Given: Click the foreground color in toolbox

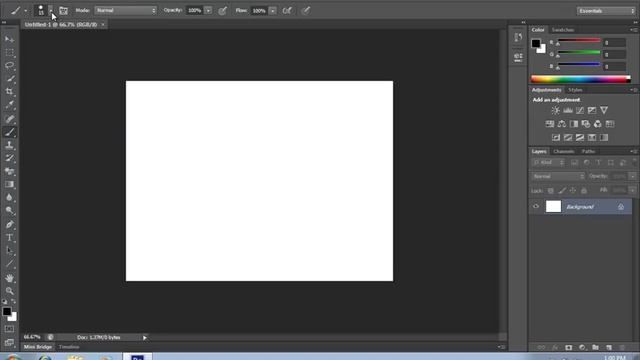Looking at the screenshot, I should pyautogui.click(x=7, y=311).
